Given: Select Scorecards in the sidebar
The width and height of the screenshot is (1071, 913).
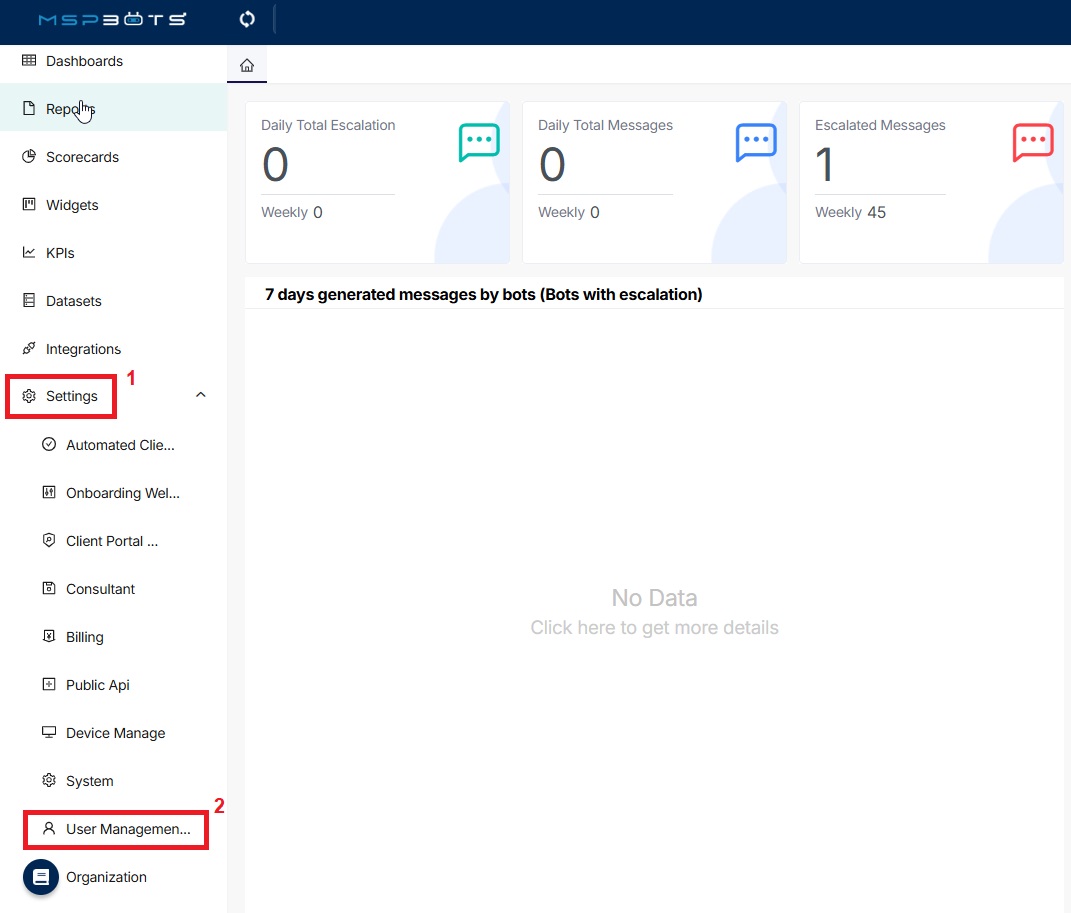Looking at the screenshot, I should pos(80,157).
